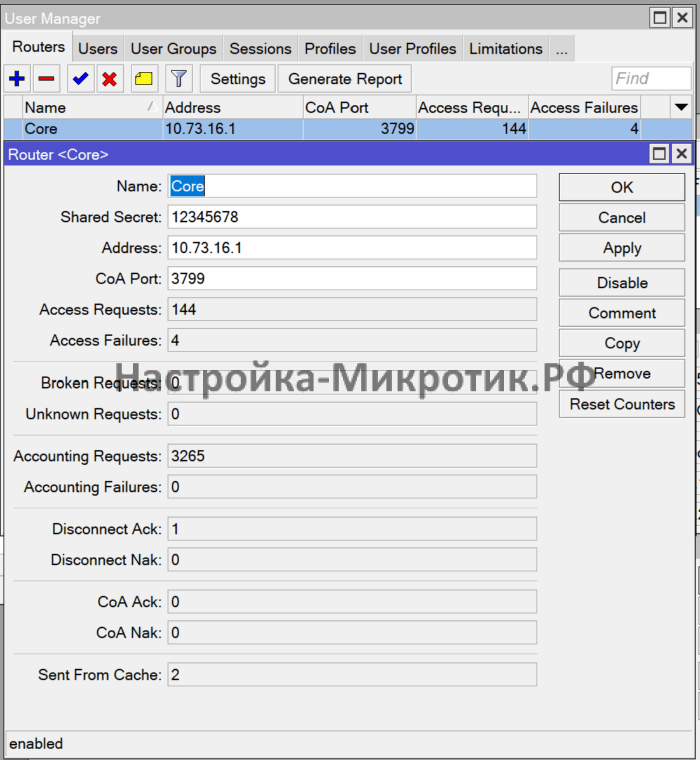Remove the Core router entry
Image resolution: width=700 pixels, height=760 pixels.
click(x=622, y=374)
